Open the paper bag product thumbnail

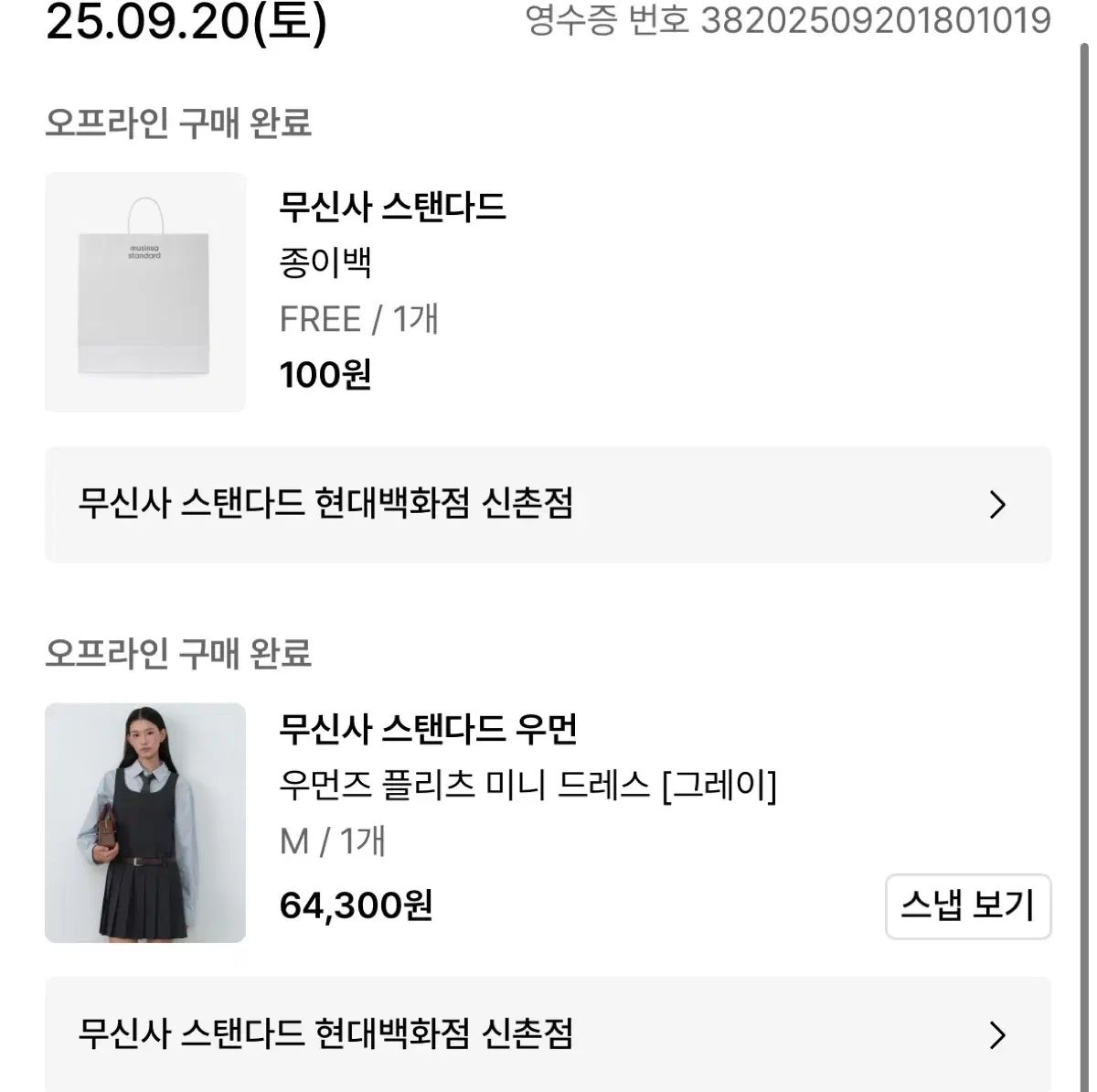pyautogui.click(x=145, y=292)
